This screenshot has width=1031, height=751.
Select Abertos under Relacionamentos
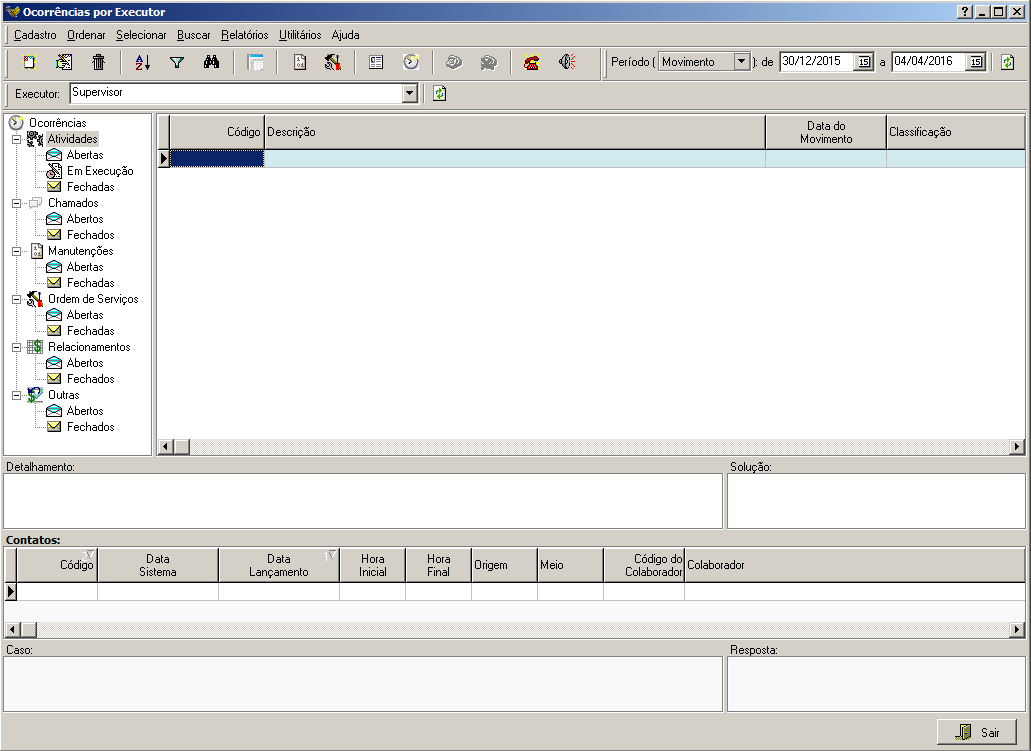[x=85, y=363]
